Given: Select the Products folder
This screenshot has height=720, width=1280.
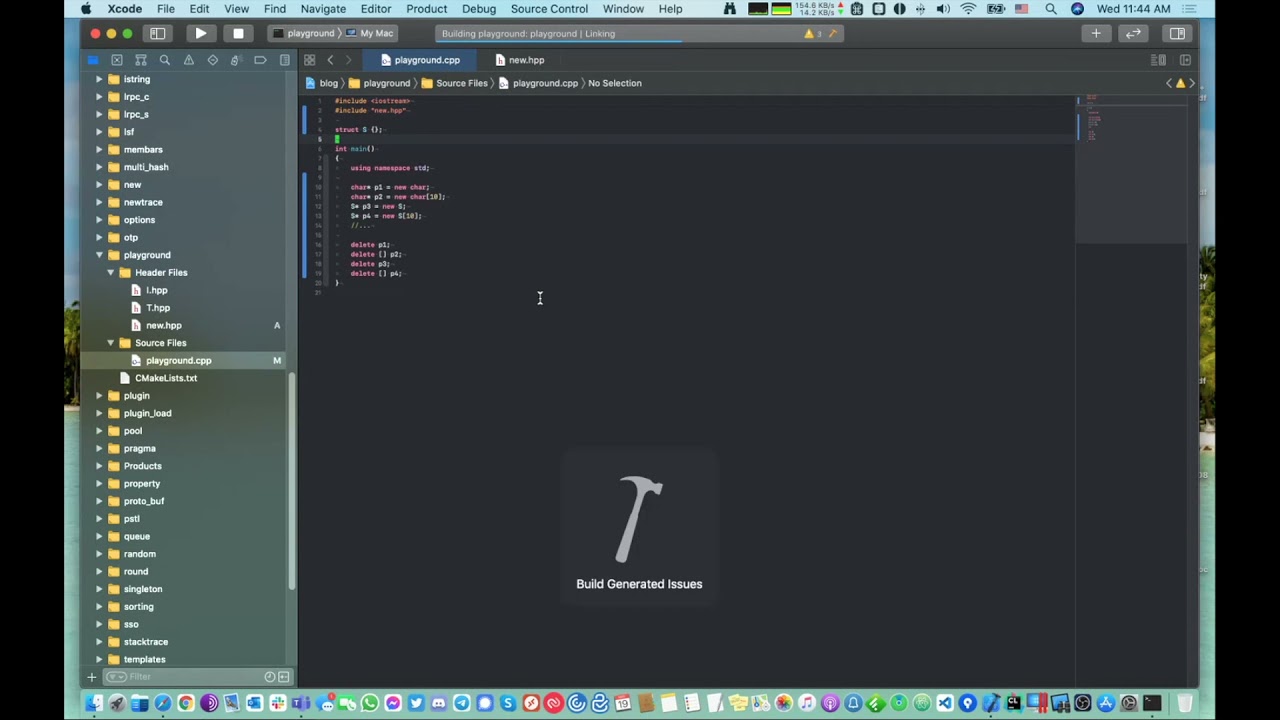Looking at the screenshot, I should coord(143,466).
